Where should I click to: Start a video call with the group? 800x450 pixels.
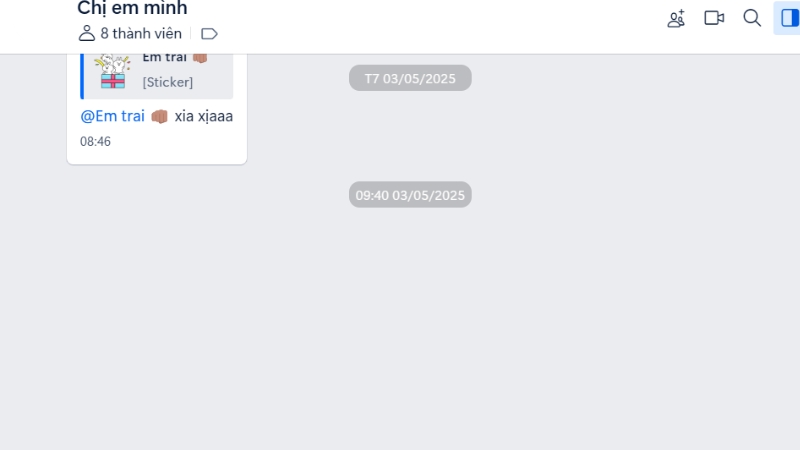(x=714, y=18)
